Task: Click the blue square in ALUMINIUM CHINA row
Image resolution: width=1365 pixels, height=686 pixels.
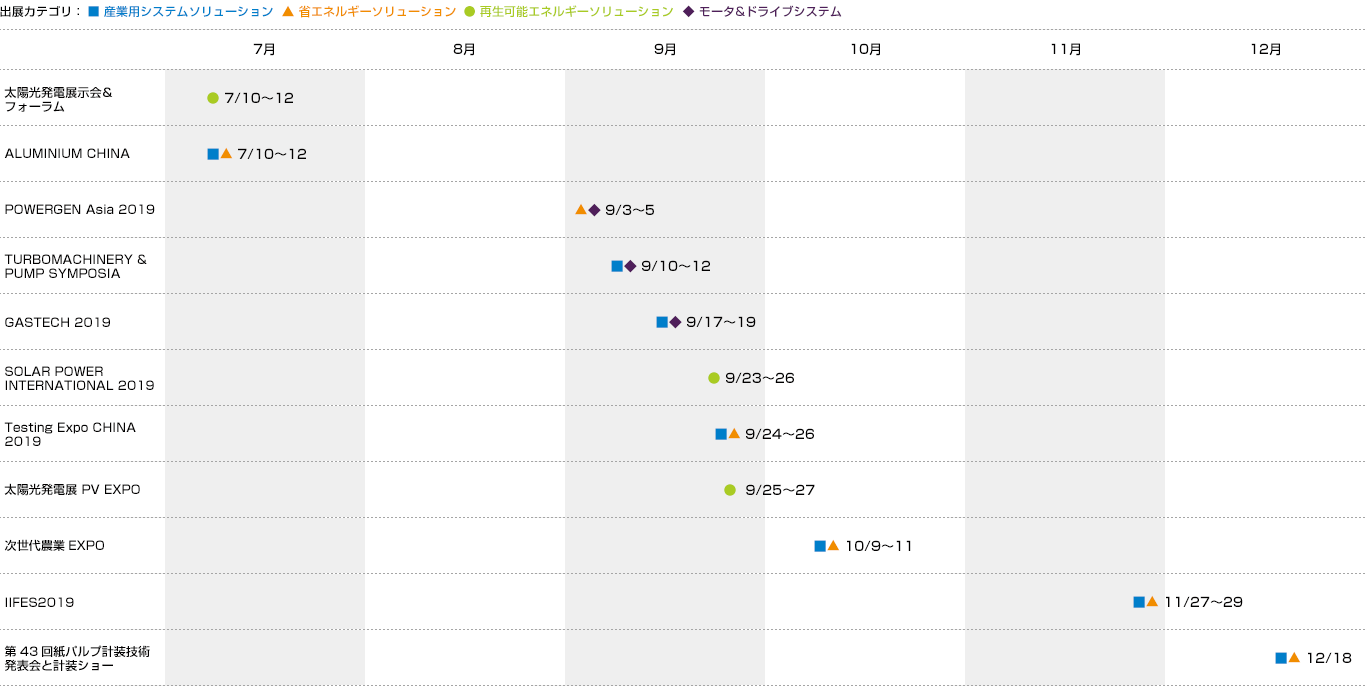Action: point(213,154)
